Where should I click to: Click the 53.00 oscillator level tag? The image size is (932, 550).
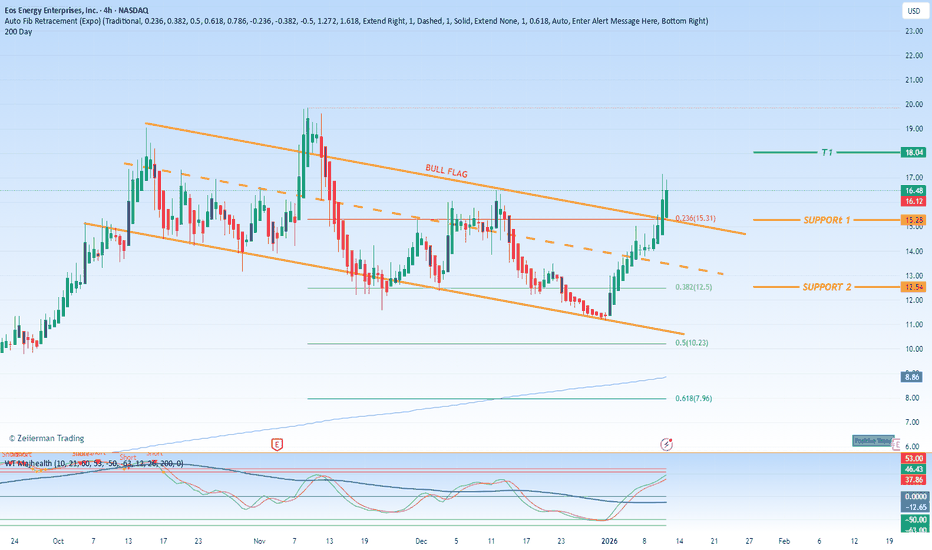pyautogui.click(x=913, y=456)
